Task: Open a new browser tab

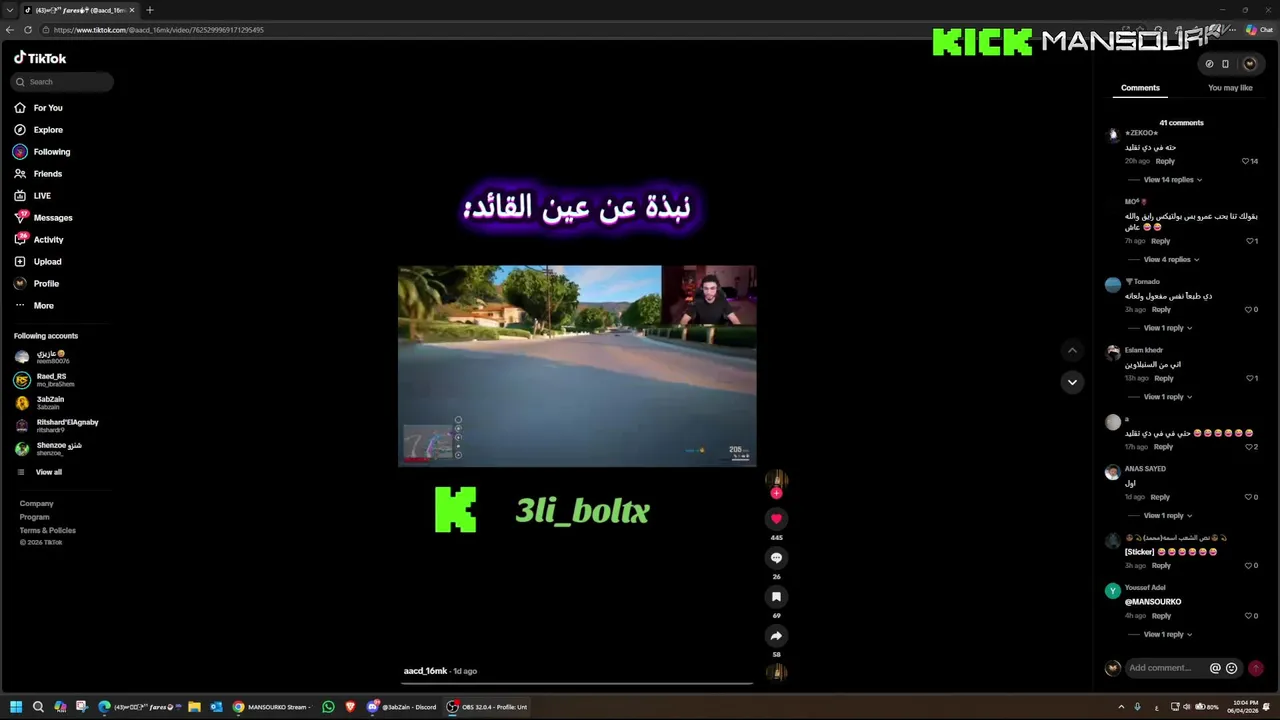Action: coord(150,10)
